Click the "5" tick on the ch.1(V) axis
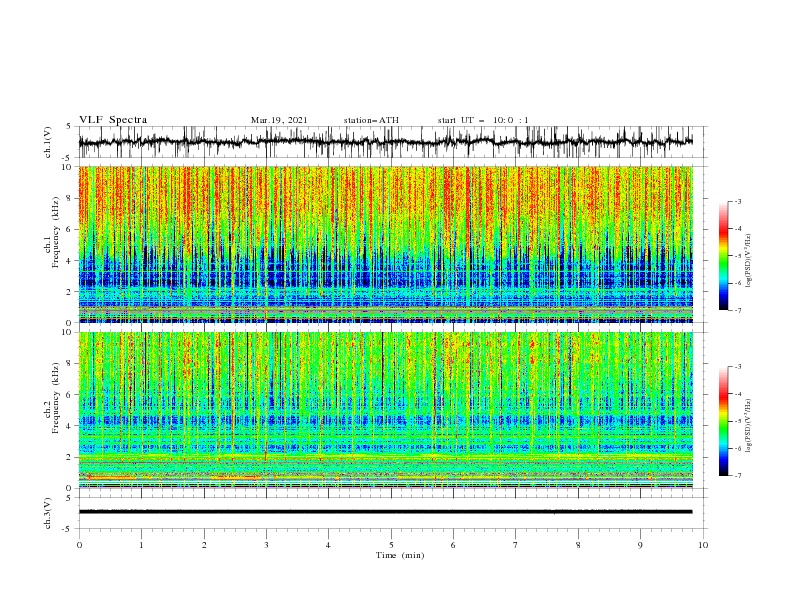Image resolution: width=792 pixels, height=612 pixels. pos(69,127)
